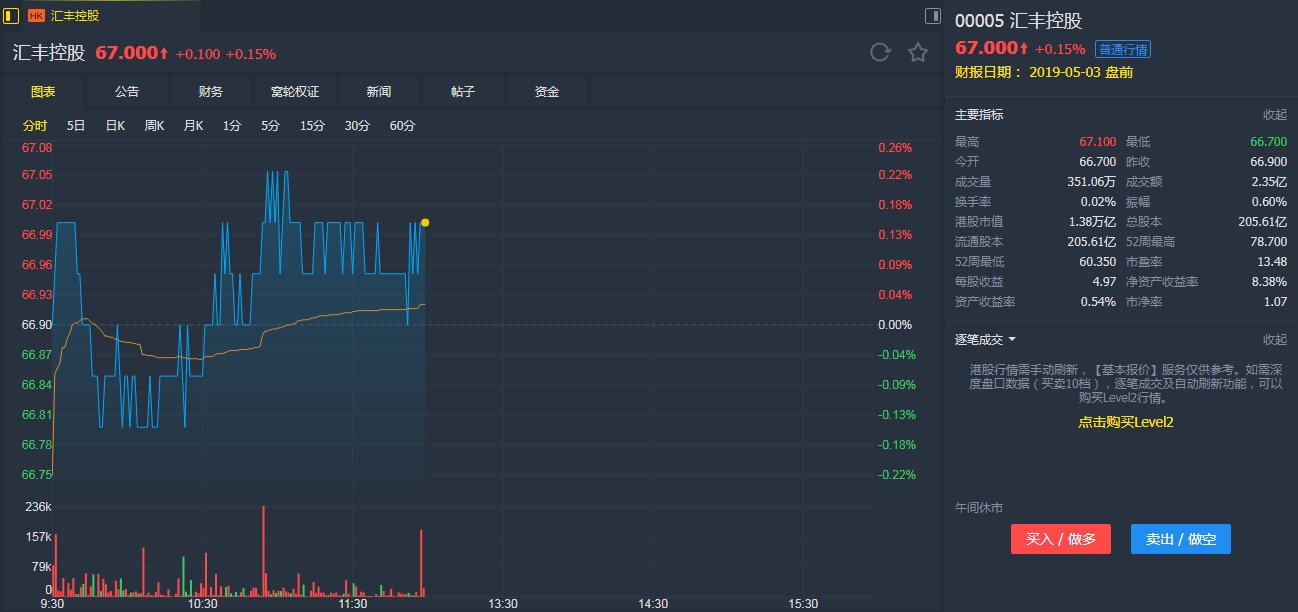Open the 资金 tab
Viewport: 1298px width, 612px height.
(x=547, y=92)
